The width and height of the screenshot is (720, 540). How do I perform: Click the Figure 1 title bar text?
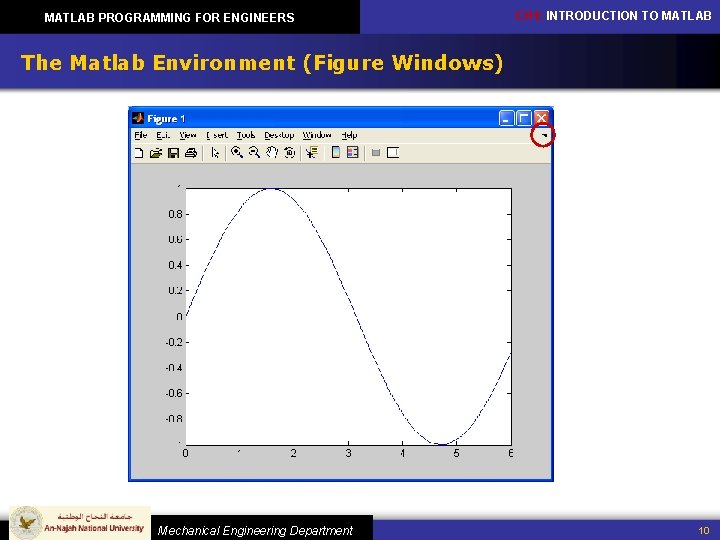(166, 119)
